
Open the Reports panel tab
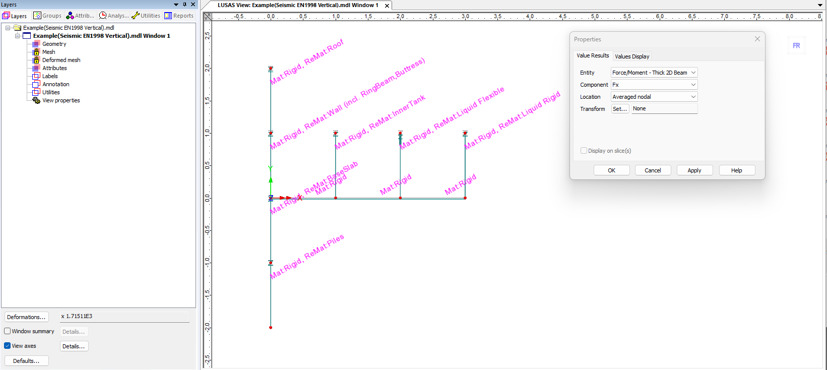click(179, 16)
